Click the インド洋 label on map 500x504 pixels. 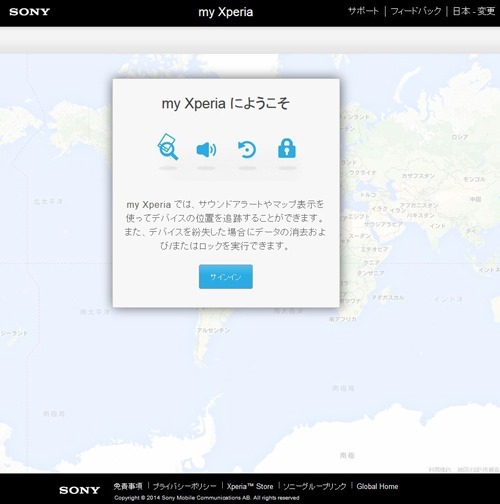tap(448, 299)
